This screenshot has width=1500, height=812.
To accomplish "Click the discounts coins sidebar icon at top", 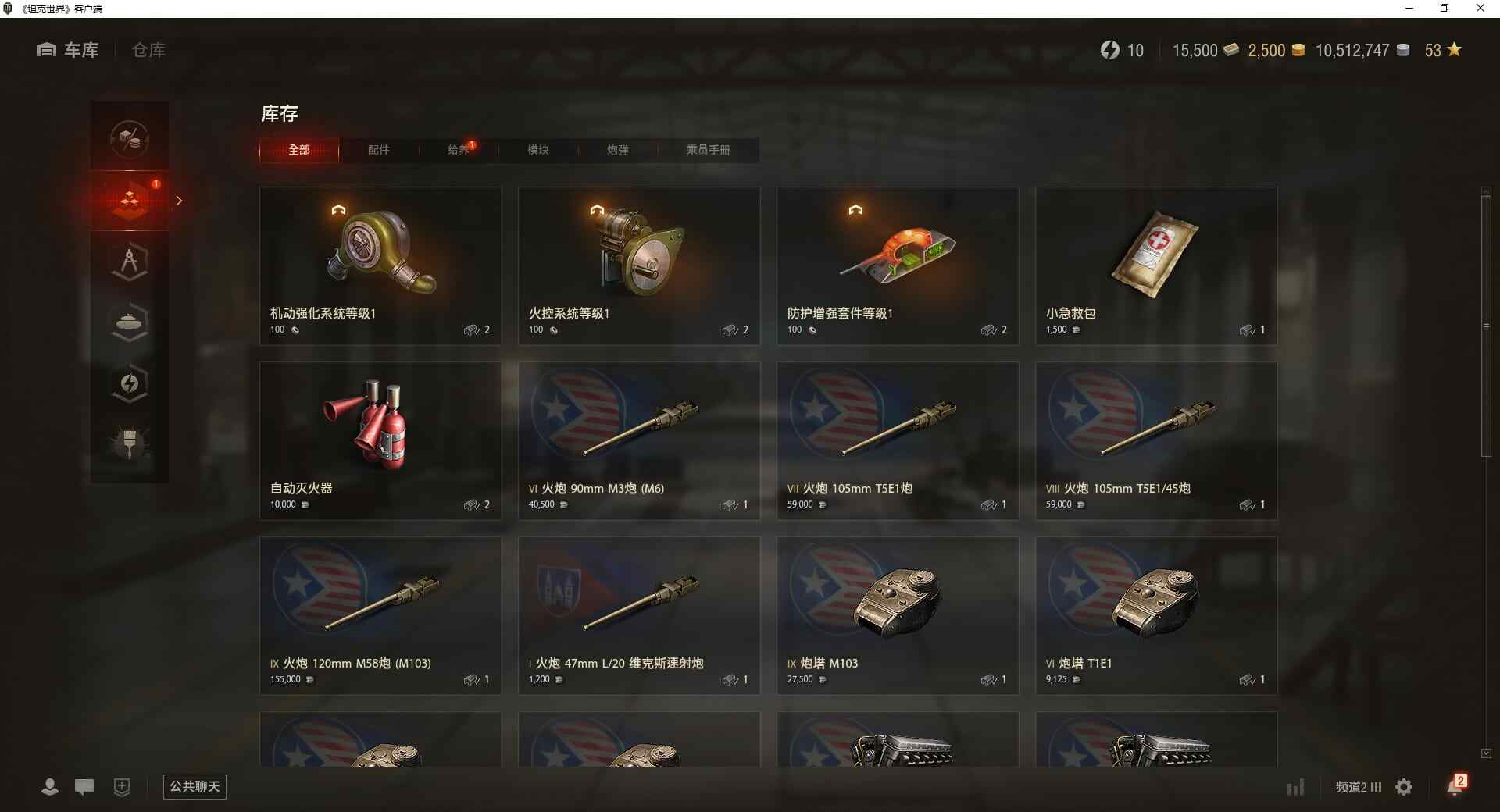I will pyautogui.click(x=130, y=140).
